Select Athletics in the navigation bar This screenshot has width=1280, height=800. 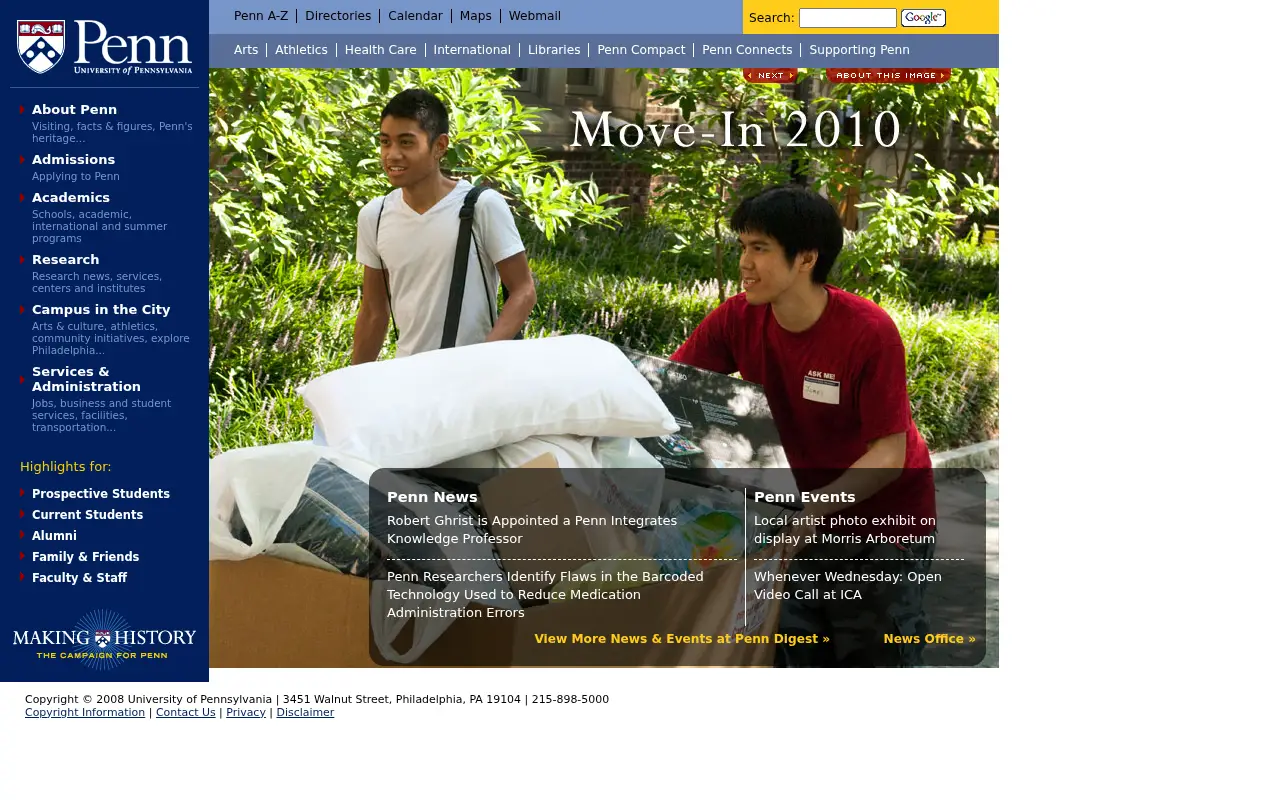point(301,50)
